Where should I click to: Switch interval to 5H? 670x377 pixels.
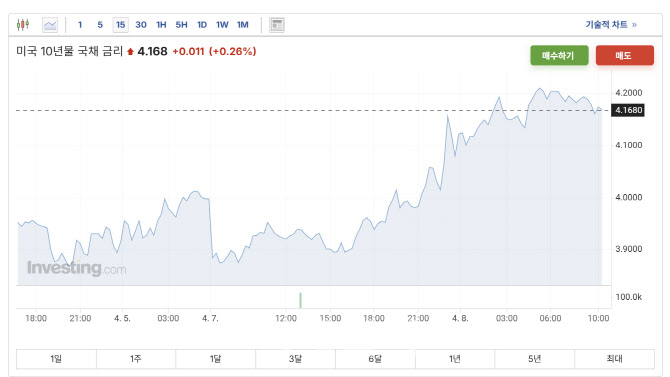click(x=182, y=25)
